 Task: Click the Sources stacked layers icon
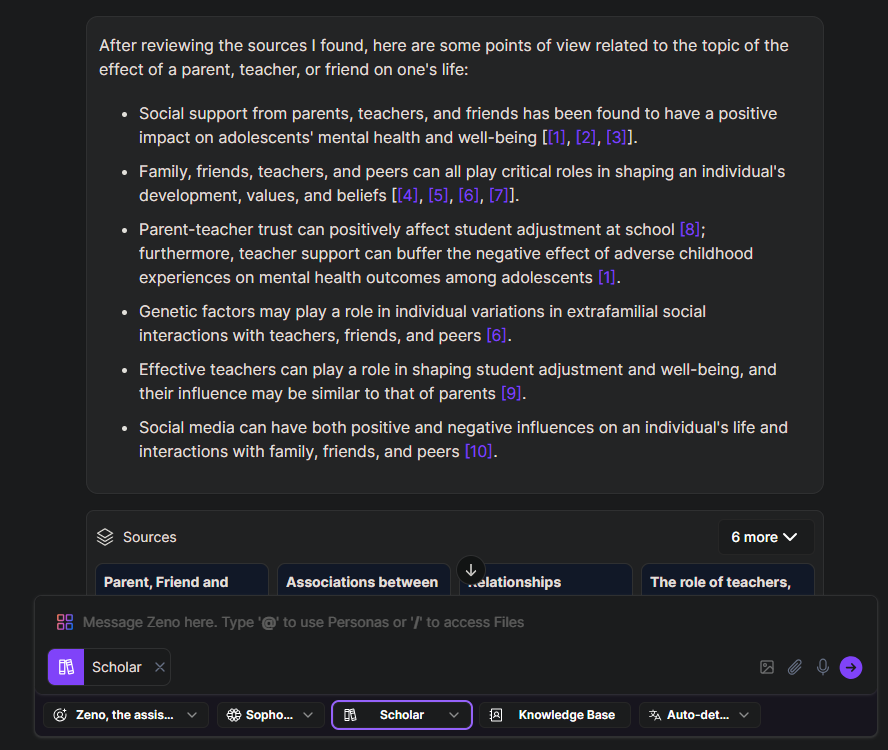105,537
